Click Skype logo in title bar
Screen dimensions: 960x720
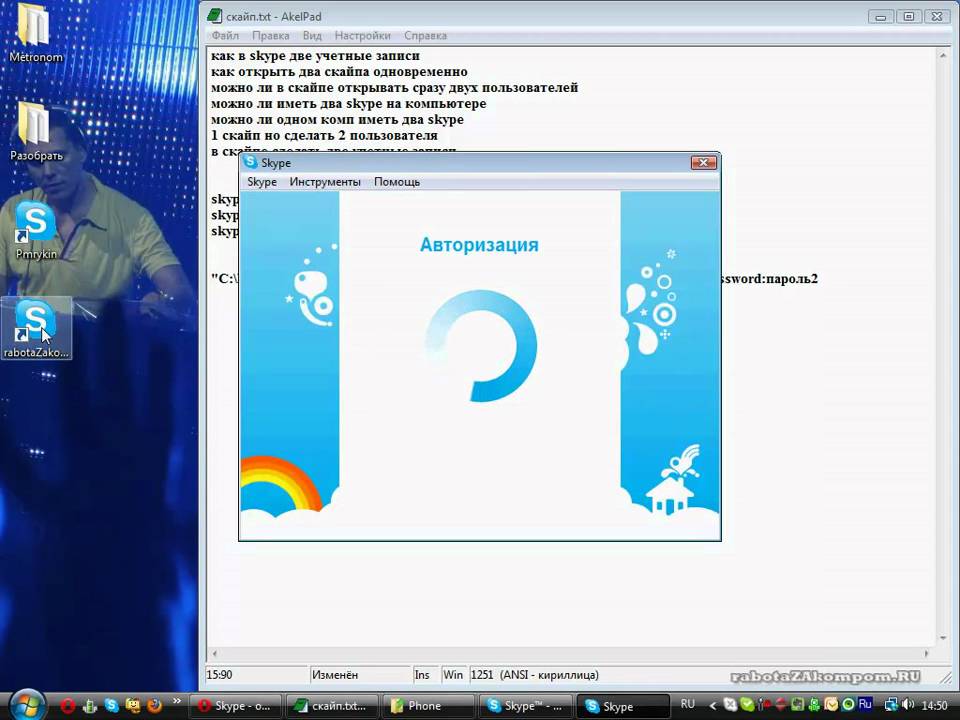click(x=250, y=162)
